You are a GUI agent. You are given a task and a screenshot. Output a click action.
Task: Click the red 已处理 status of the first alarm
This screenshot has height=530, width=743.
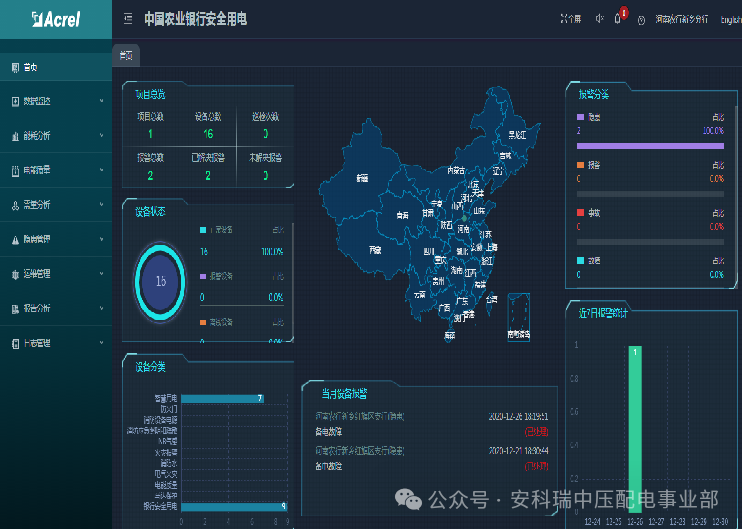pos(536,432)
